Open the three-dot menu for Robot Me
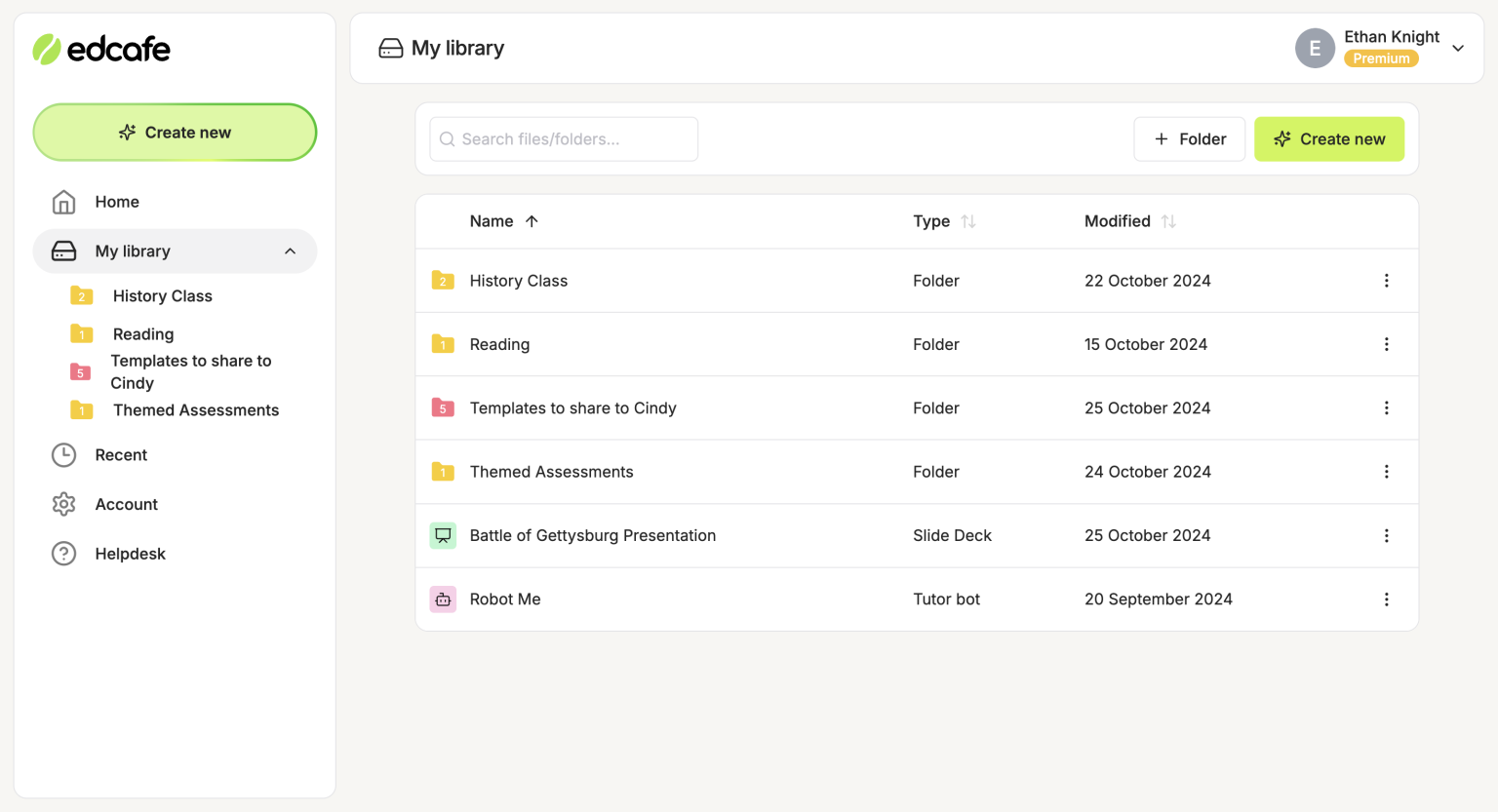Image resolution: width=1498 pixels, height=812 pixels. 1386,599
